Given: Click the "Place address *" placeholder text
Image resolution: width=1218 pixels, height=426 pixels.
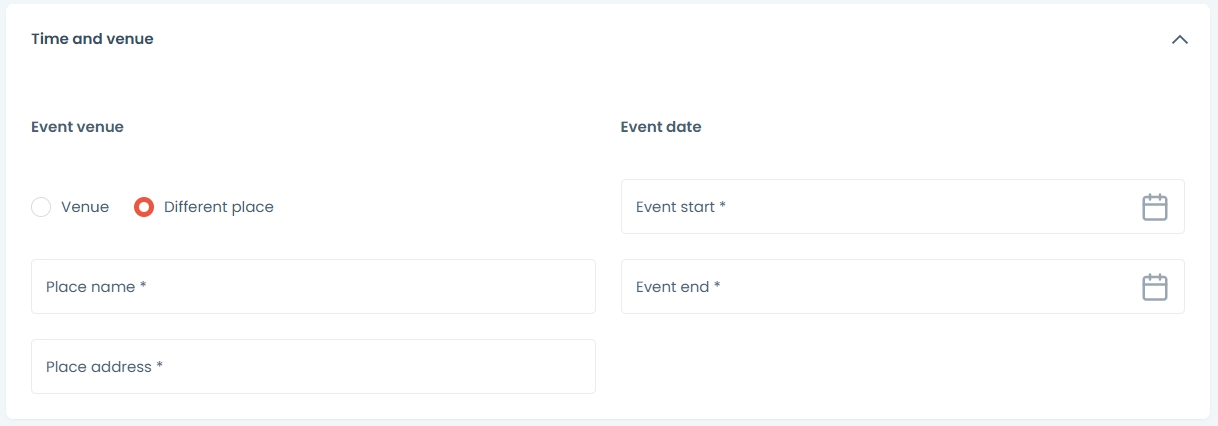Looking at the screenshot, I should 104,367.
